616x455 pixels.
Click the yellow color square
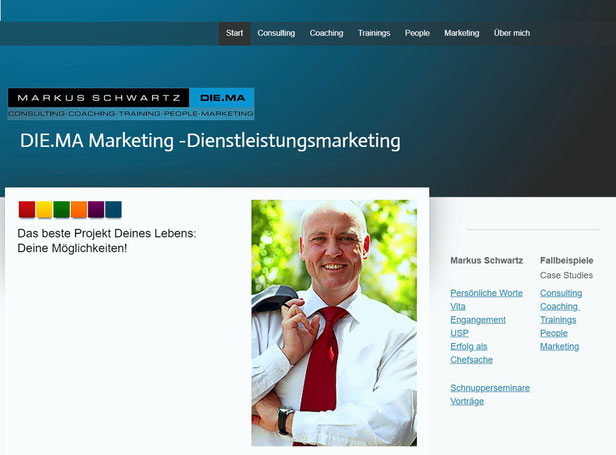pos(44,209)
